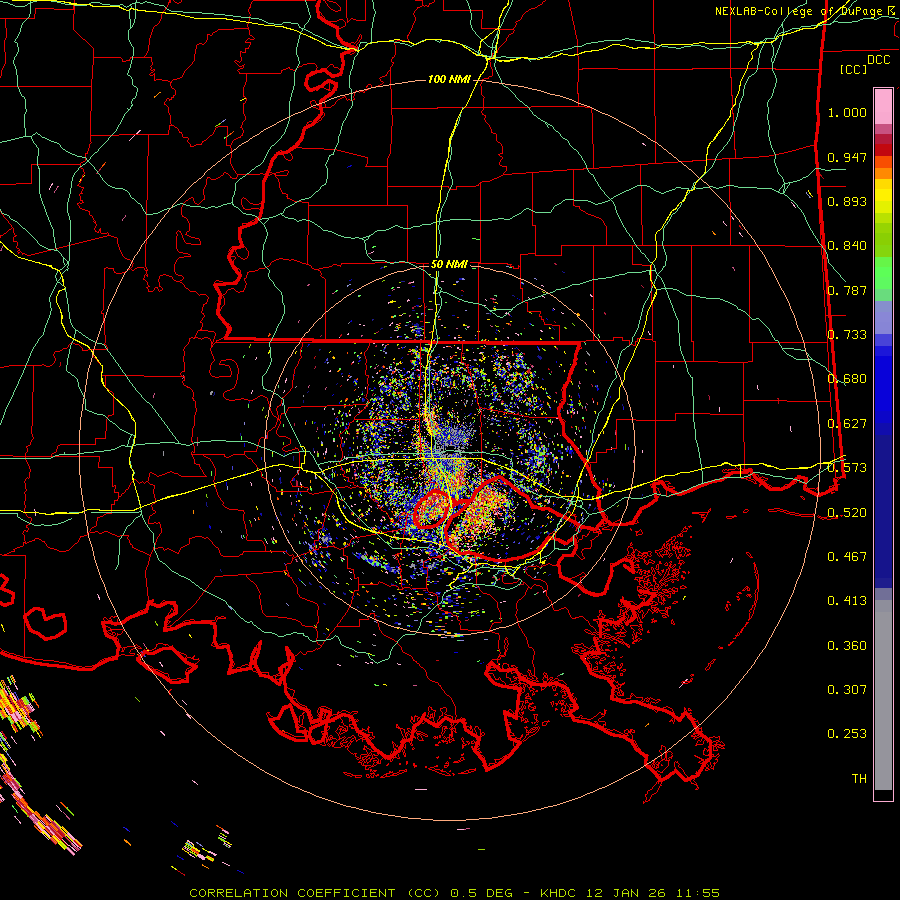The width and height of the screenshot is (900, 900).
Task: Click the TH threshold label
Action: click(x=859, y=779)
